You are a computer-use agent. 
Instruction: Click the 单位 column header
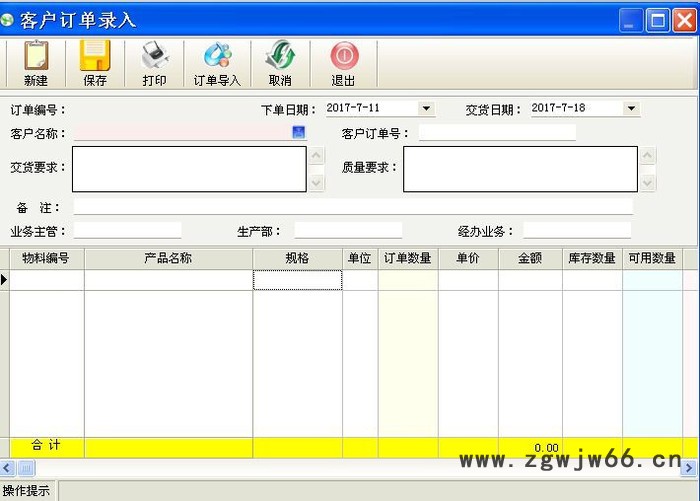(x=360, y=259)
